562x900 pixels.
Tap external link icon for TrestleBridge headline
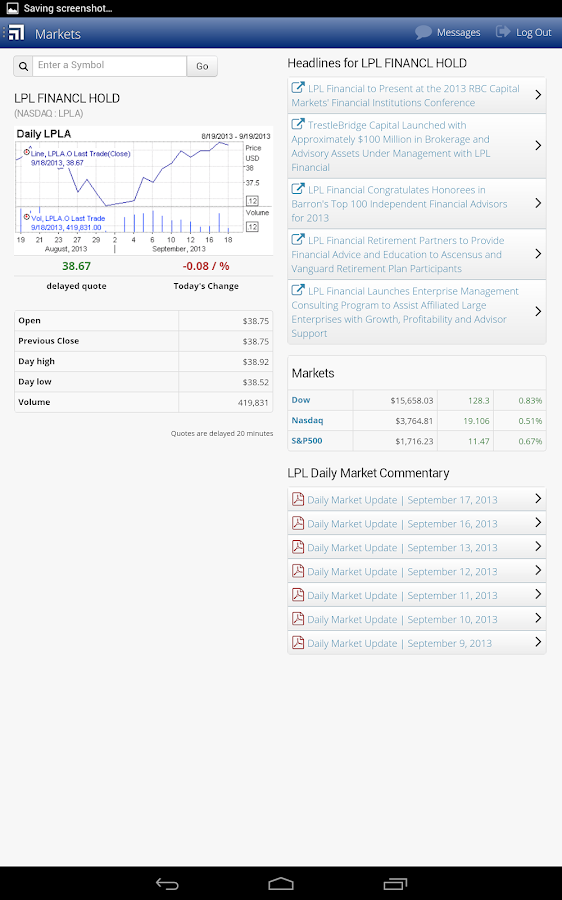[x=298, y=124]
